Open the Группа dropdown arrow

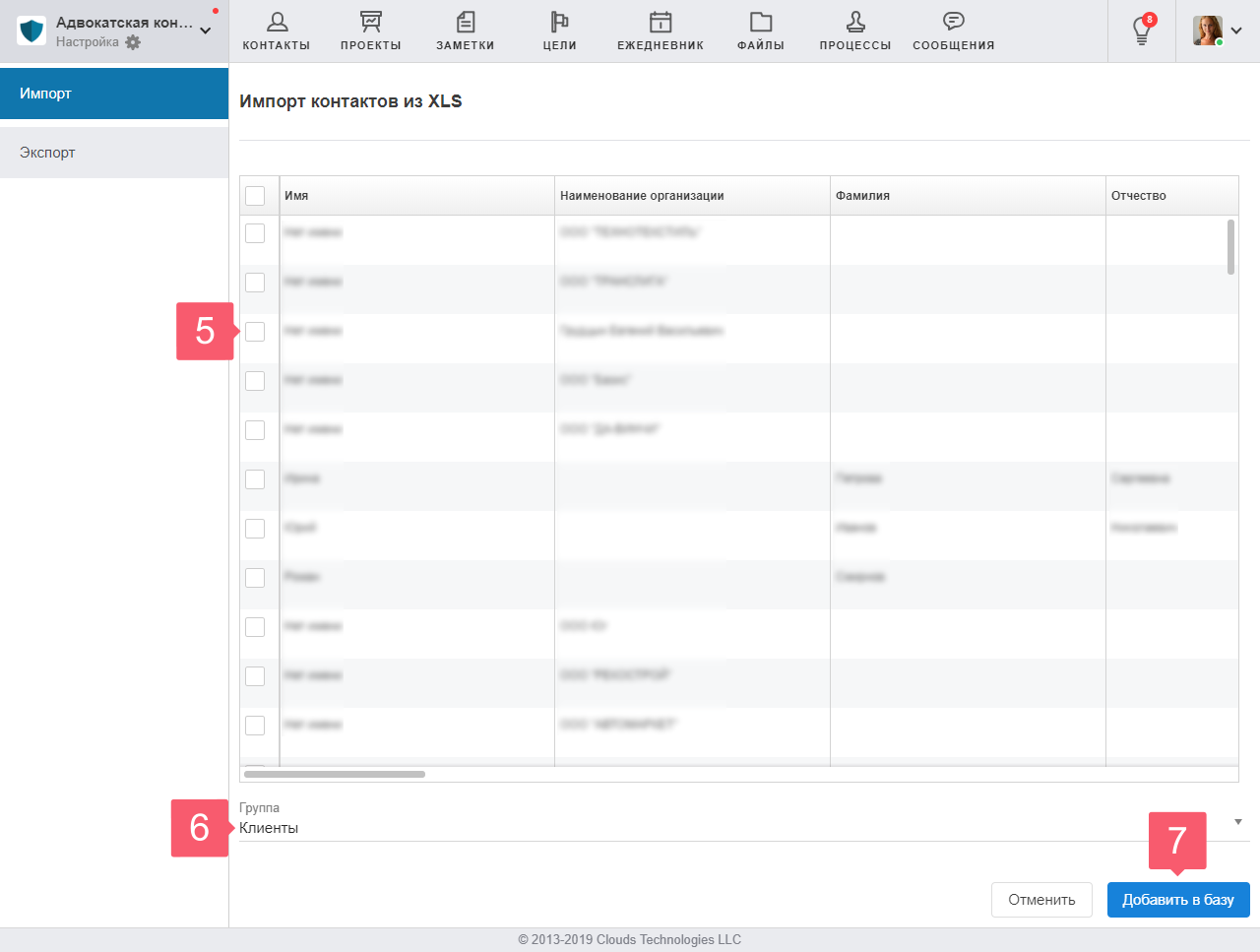pos(1238,822)
